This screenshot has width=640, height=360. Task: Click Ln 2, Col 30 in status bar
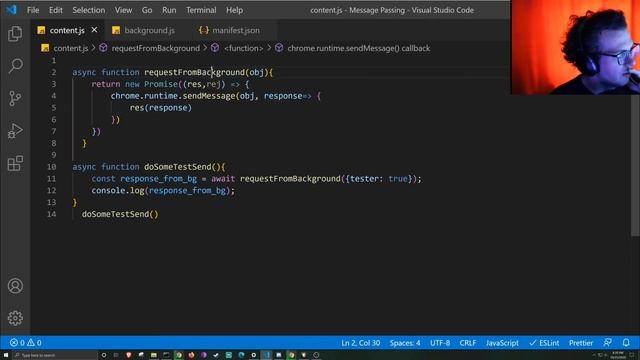point(360,342)
